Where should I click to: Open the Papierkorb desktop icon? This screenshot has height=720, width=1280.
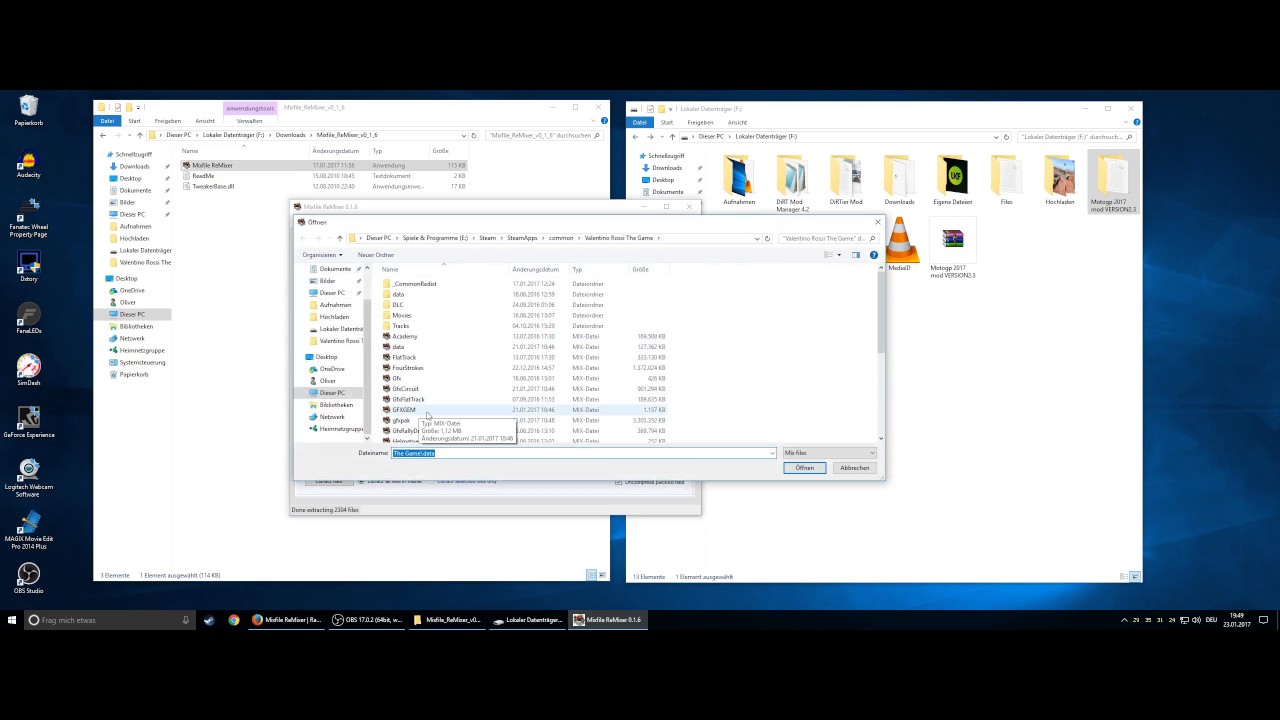29,110
